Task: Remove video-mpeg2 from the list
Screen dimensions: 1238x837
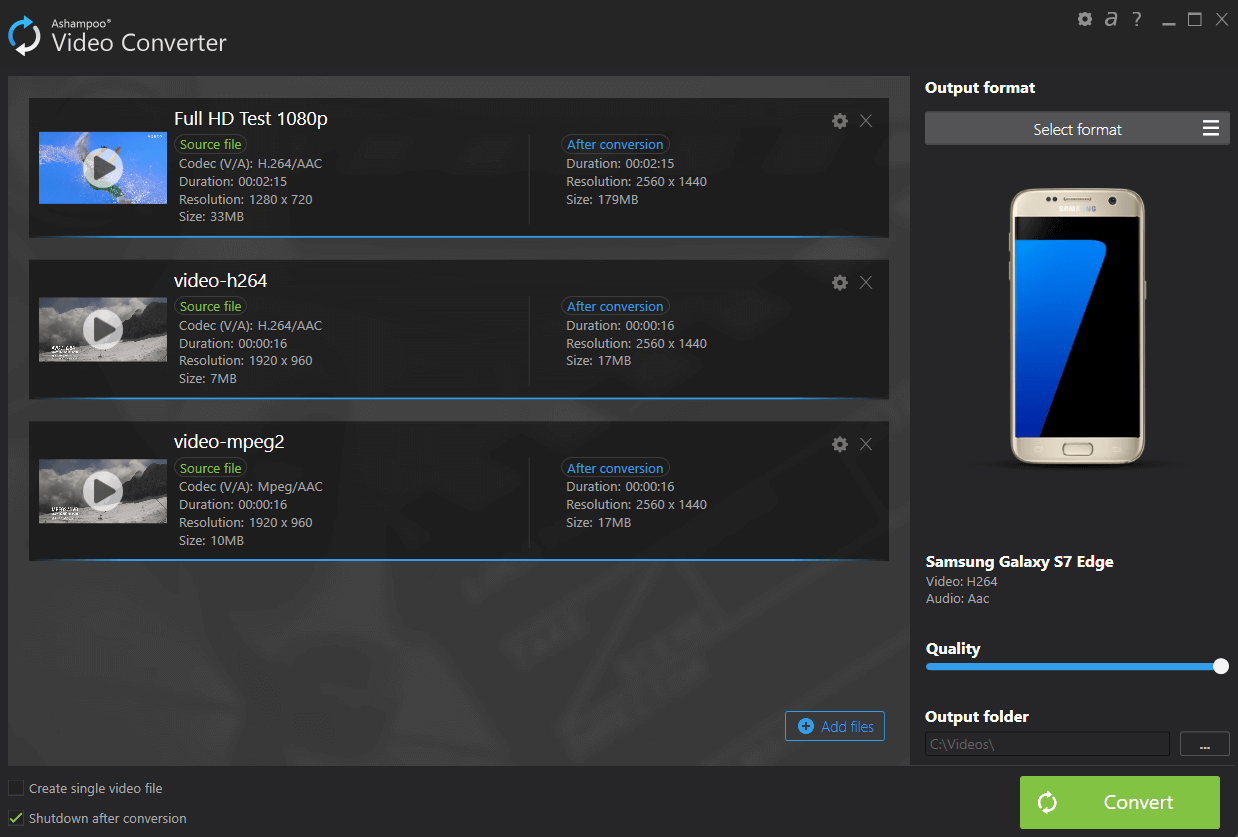Action: pos(866,444)
